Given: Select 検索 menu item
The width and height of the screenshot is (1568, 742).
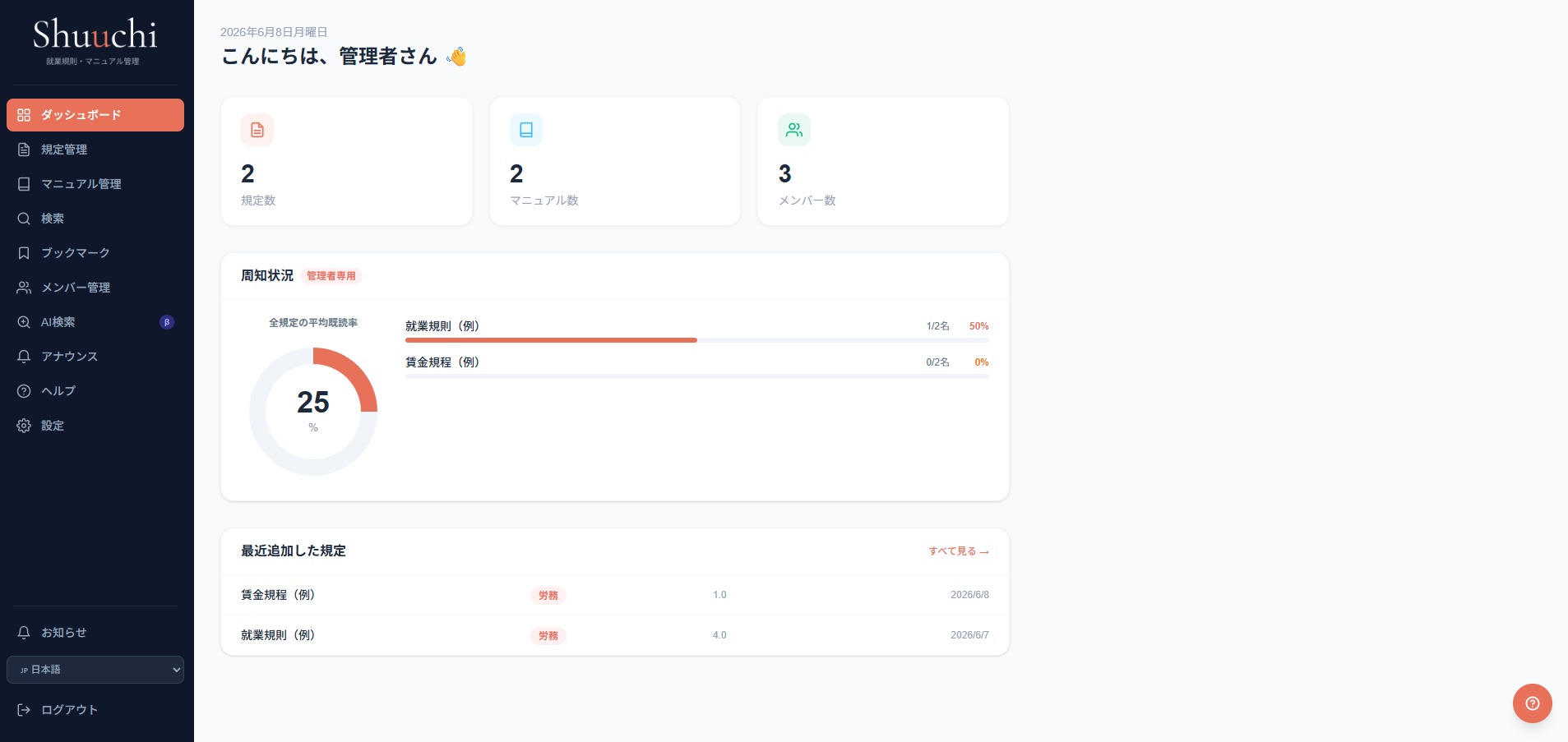Looking at the screenshot, I should (95, 219).
